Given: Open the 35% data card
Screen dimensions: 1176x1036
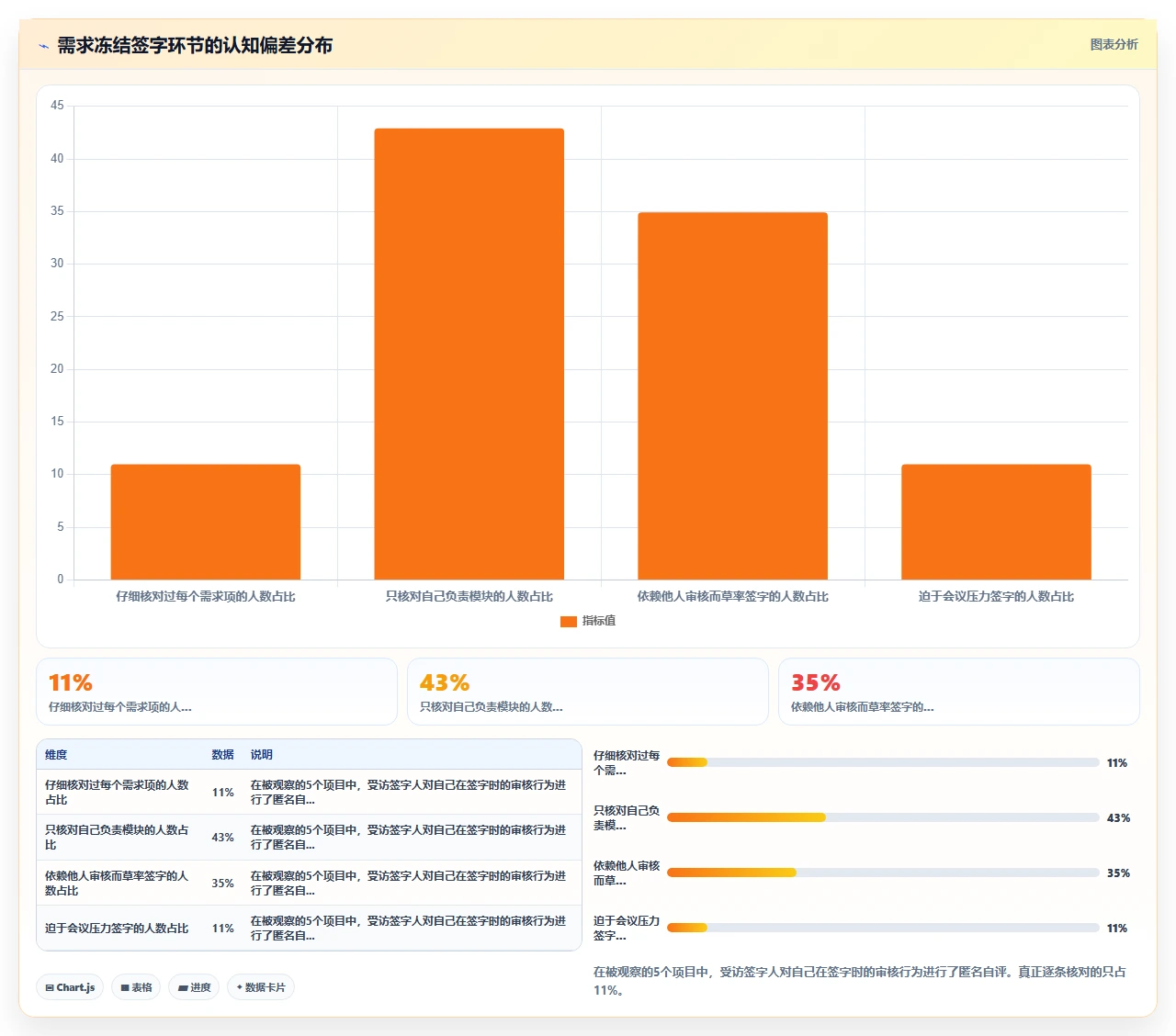Looking at the screenshot, I should [959, 692].
